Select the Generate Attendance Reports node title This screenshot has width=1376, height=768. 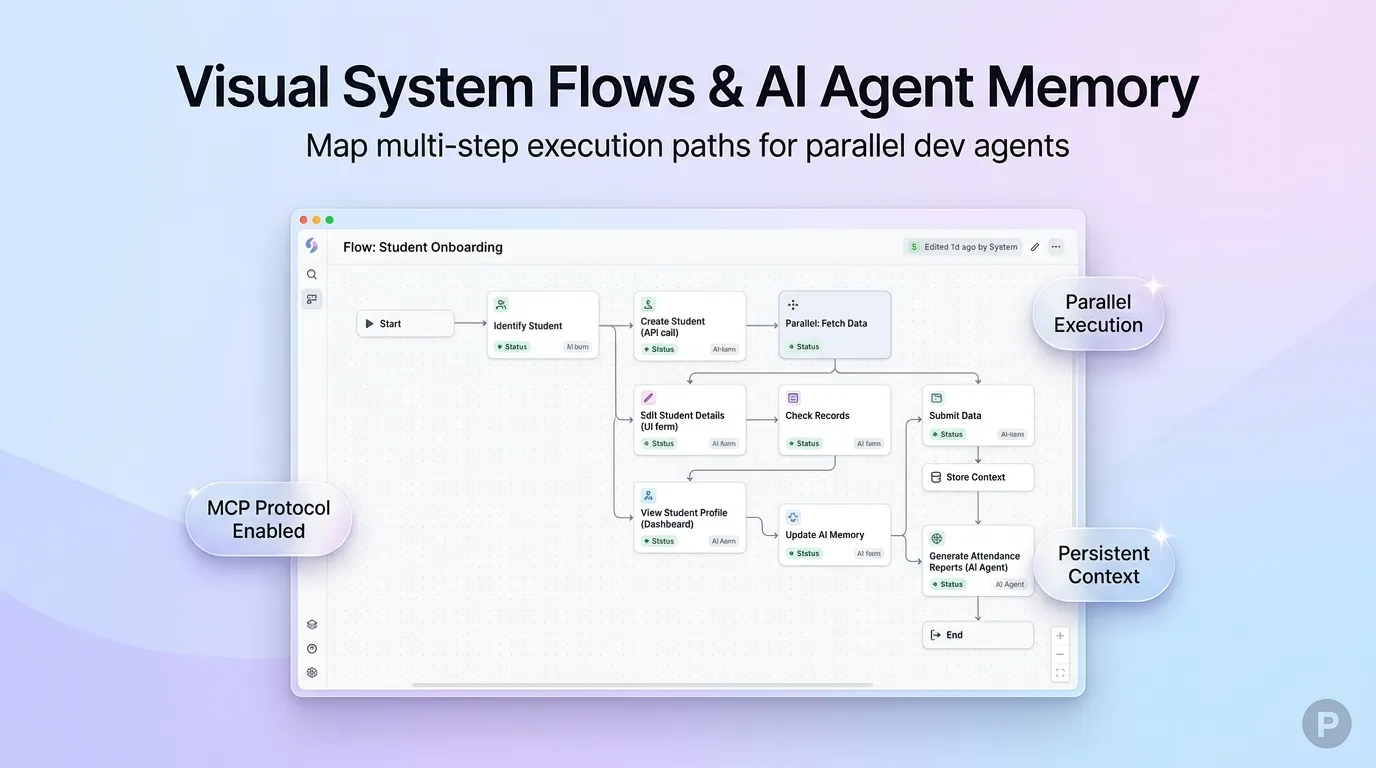point(975,562)
